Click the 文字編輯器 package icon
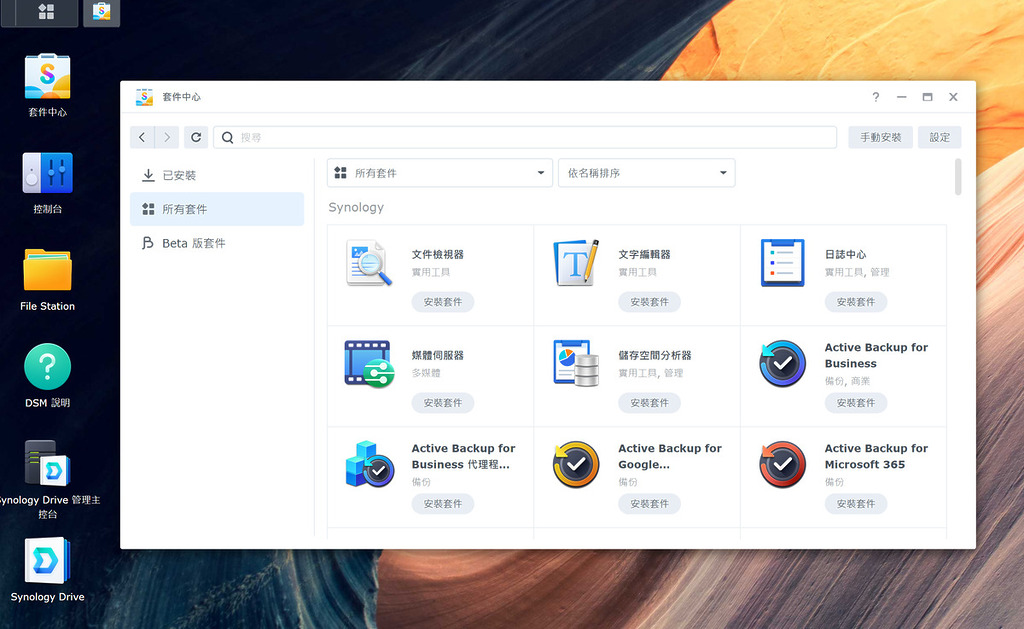Screen dimensions: 1024x629 click(x=575, y=263)
